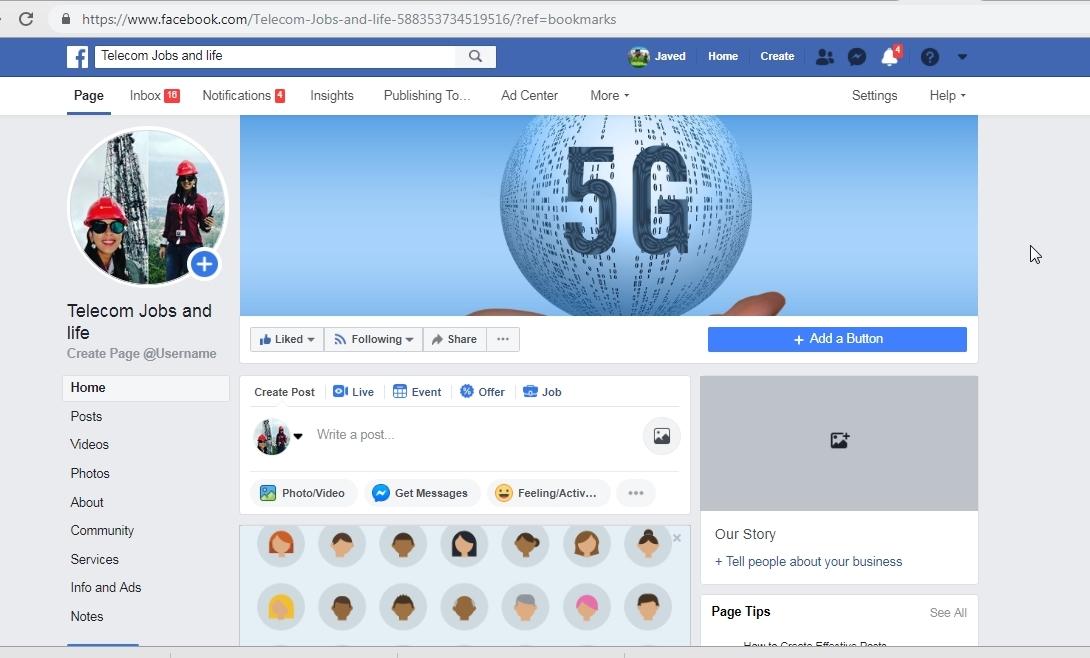Click the pink-haired avatar icon

tap(587, 607)
